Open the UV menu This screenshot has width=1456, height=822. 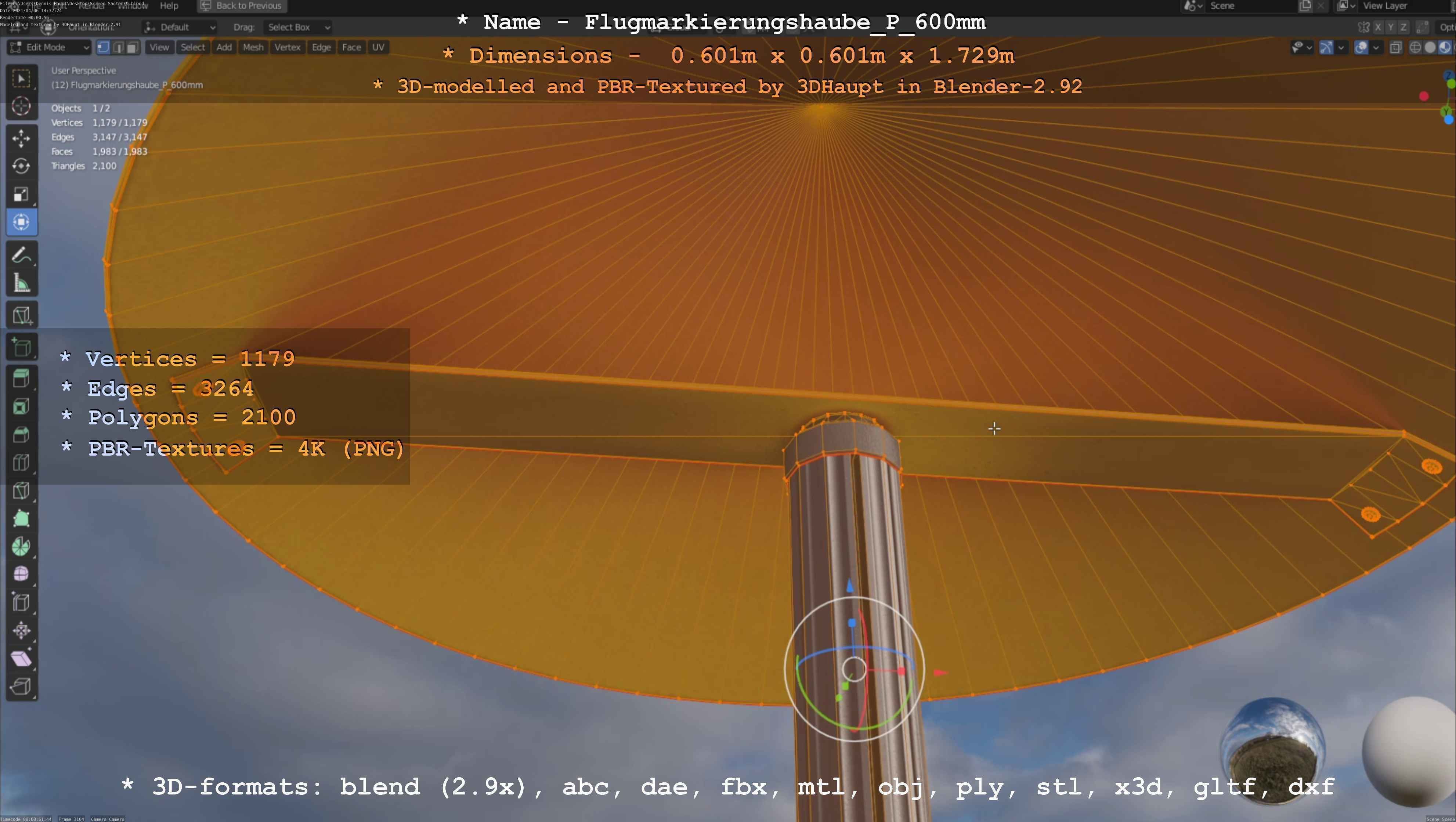coord(378,47)
